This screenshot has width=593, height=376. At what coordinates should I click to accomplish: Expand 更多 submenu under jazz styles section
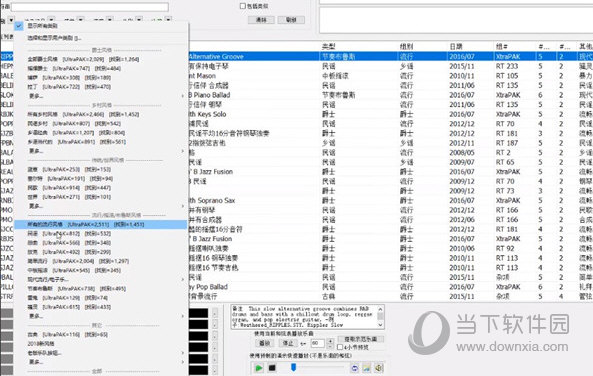click(x=101, y=96)
